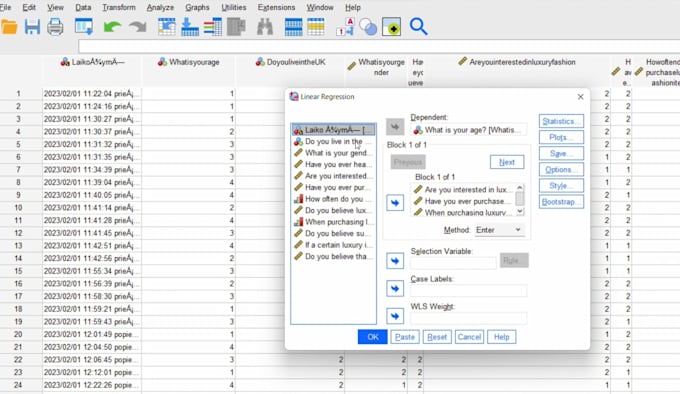Viewport: 680px width, 394px height.
Task: Open Recall recently used dialogs icon
Action: (x=83, y=27)
